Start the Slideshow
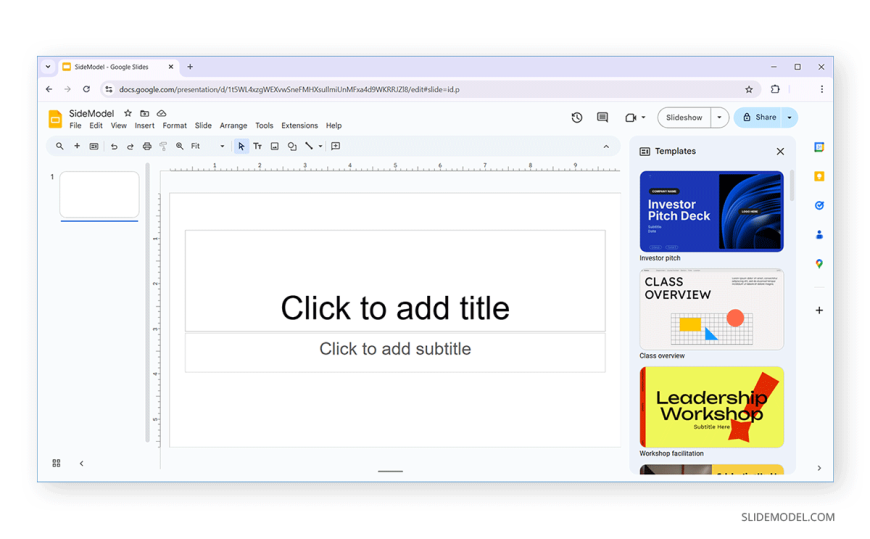This screenshot has width=870, height=539. 684,118
